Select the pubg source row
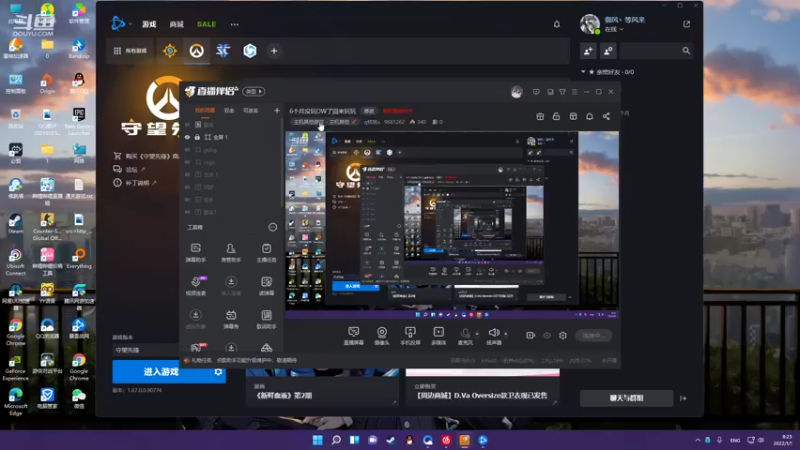This screenshot has height=450, width=800. (x=232, y=150)
